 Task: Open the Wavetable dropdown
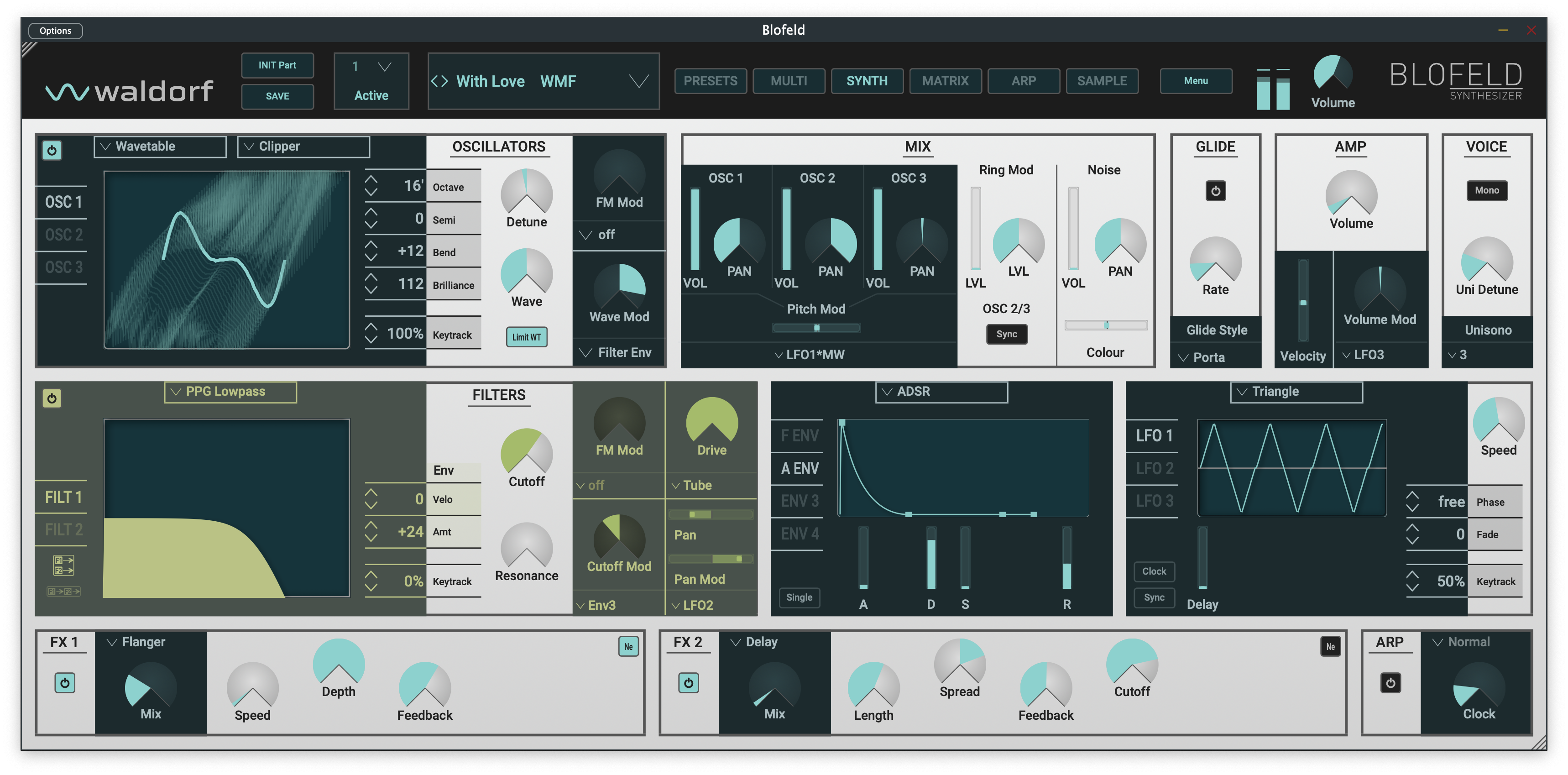(x=159, y=146)
